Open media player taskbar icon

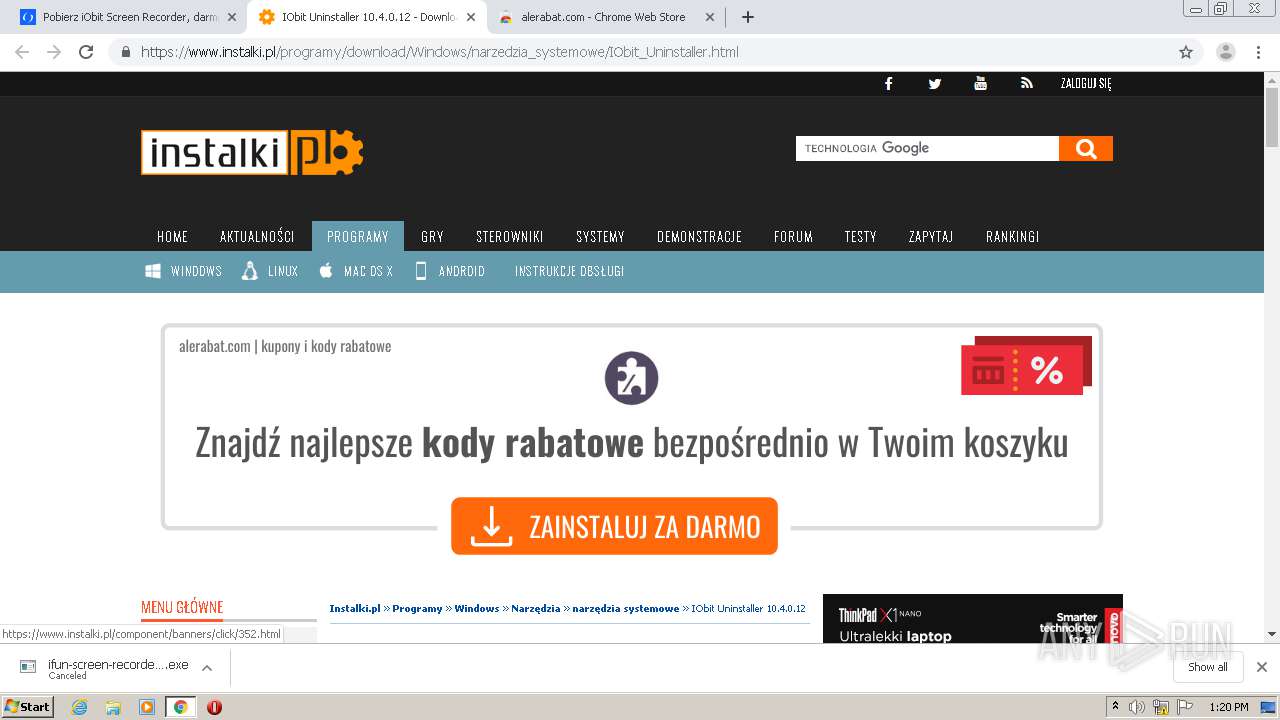pyautogui.click(x=147, y=707)
